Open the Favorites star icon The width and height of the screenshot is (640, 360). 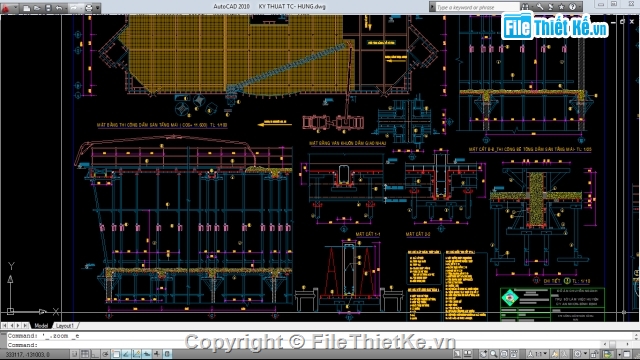(562, 7)
